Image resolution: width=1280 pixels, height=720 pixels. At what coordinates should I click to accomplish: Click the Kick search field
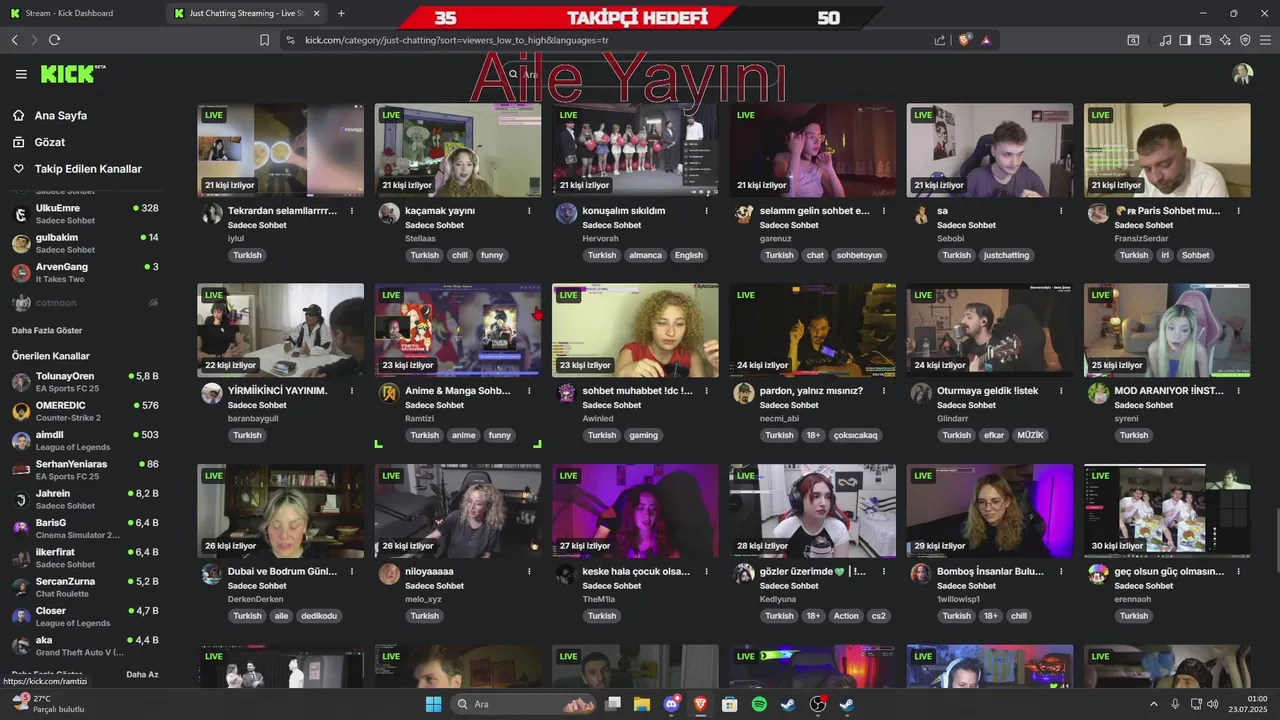[640, 74]
